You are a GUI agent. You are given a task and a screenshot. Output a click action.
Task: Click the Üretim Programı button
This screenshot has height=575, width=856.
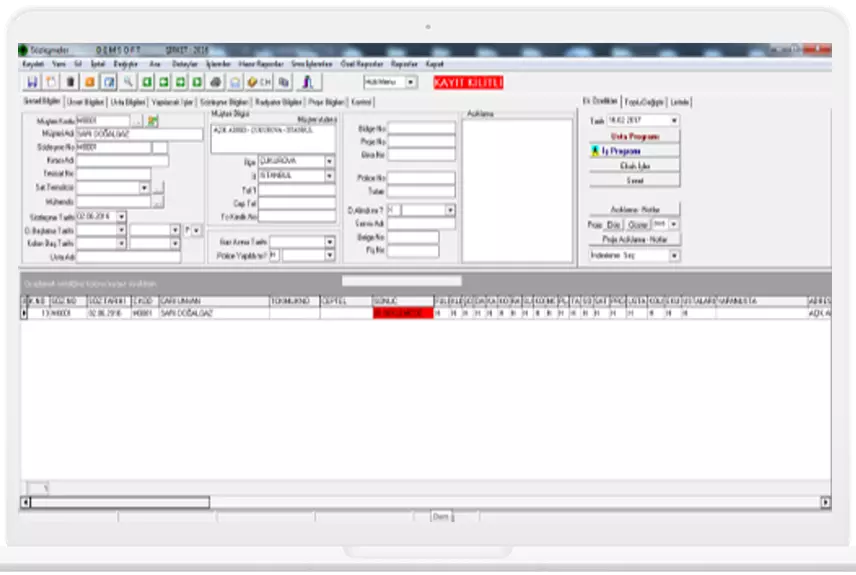(634, 135)
